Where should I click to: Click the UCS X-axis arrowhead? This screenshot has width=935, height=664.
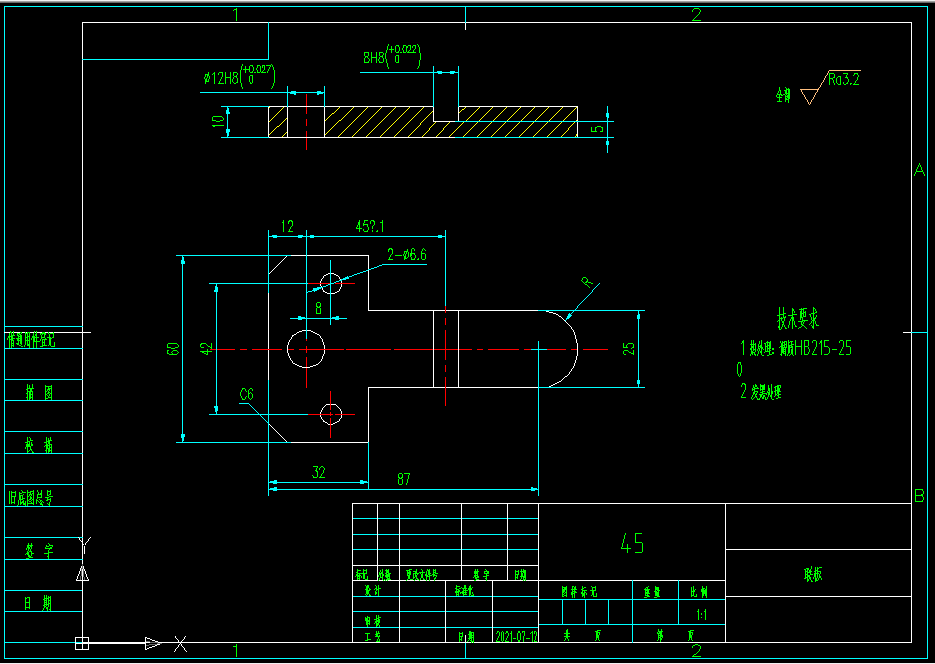coord(153,644)
